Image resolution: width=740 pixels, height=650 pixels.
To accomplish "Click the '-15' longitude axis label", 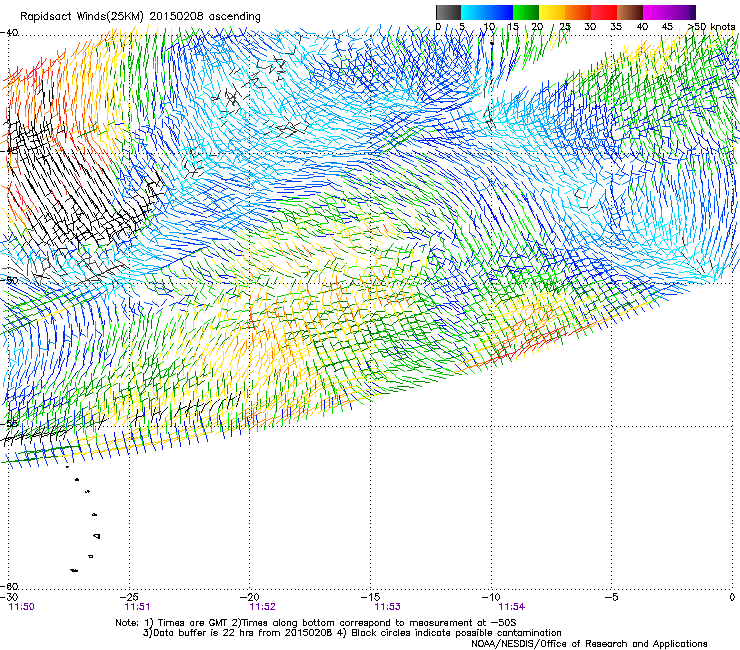I will pos(370,597).
